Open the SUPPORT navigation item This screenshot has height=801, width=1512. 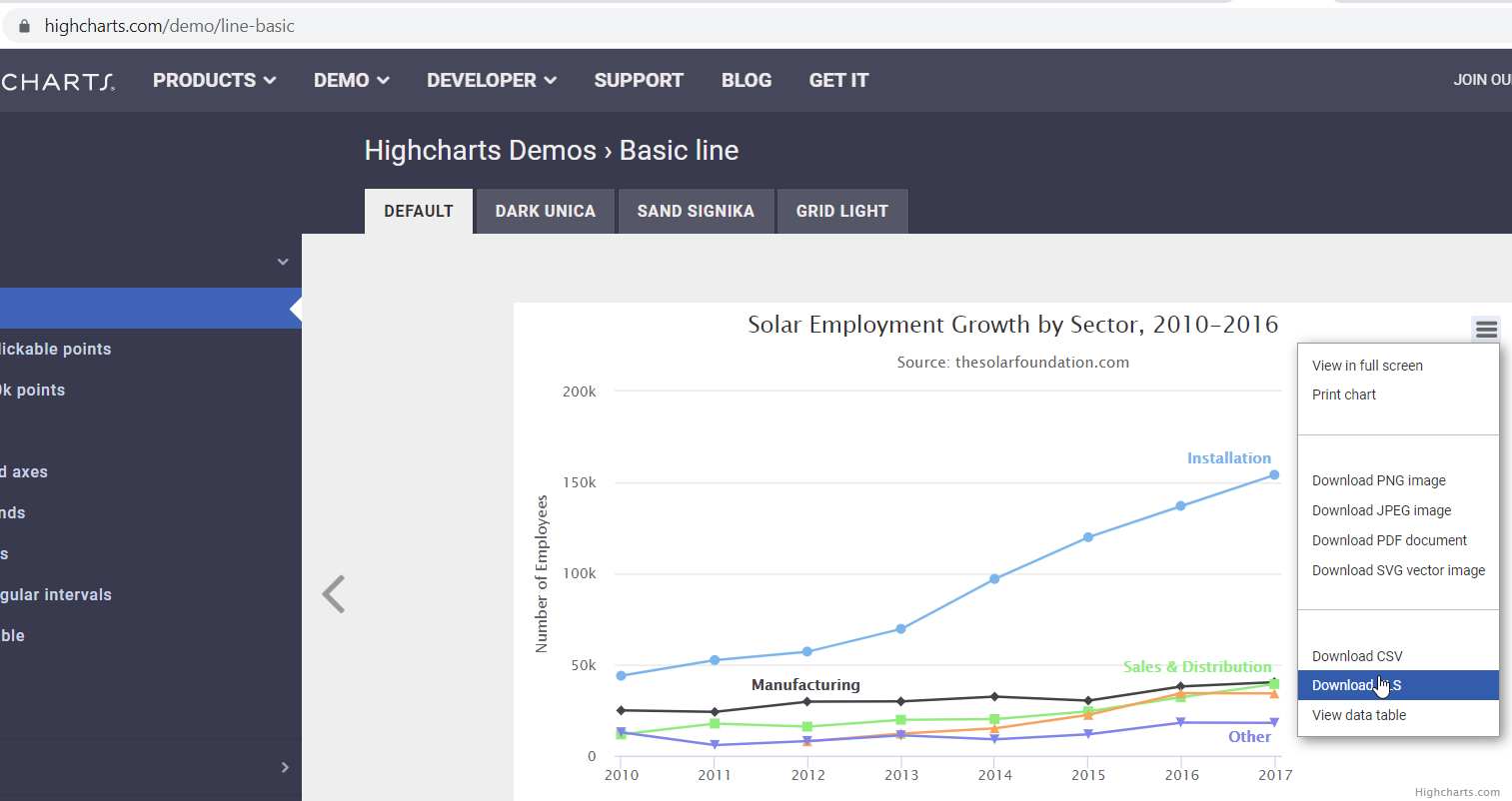coord(639,80)
